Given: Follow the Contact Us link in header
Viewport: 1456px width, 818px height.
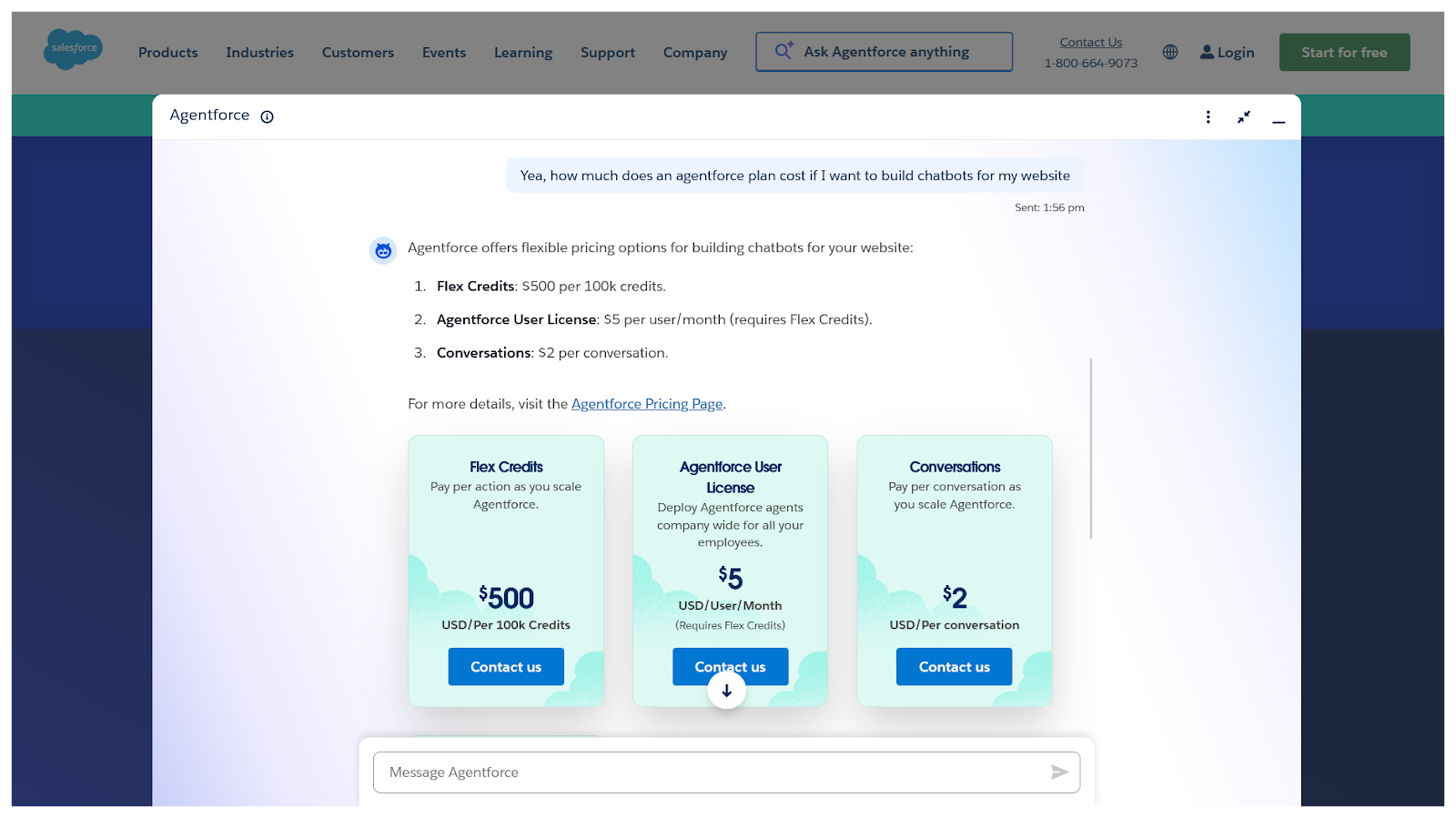Looking at the screenshot, I should [x=1090, y=43].
